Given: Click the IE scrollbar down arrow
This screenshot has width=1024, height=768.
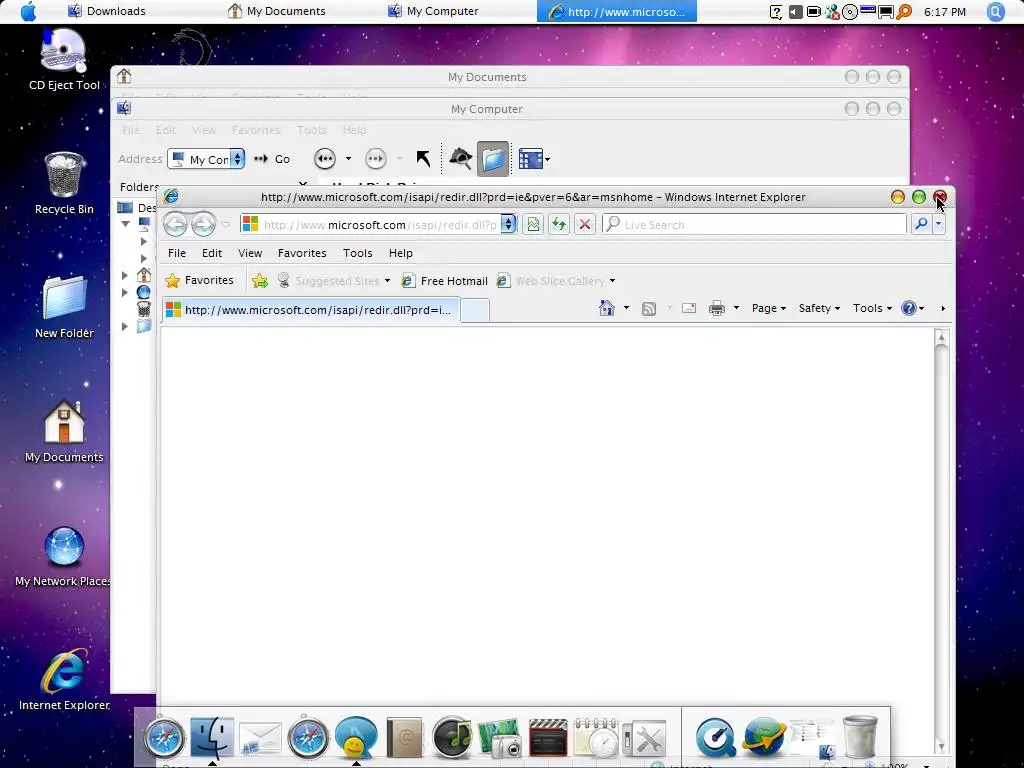Looking at the screenshot, I should 941,745.
